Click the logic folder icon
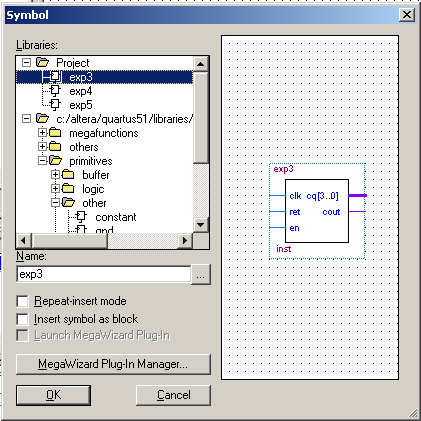This screenshot has width=421, height=421. pos(68,189)
